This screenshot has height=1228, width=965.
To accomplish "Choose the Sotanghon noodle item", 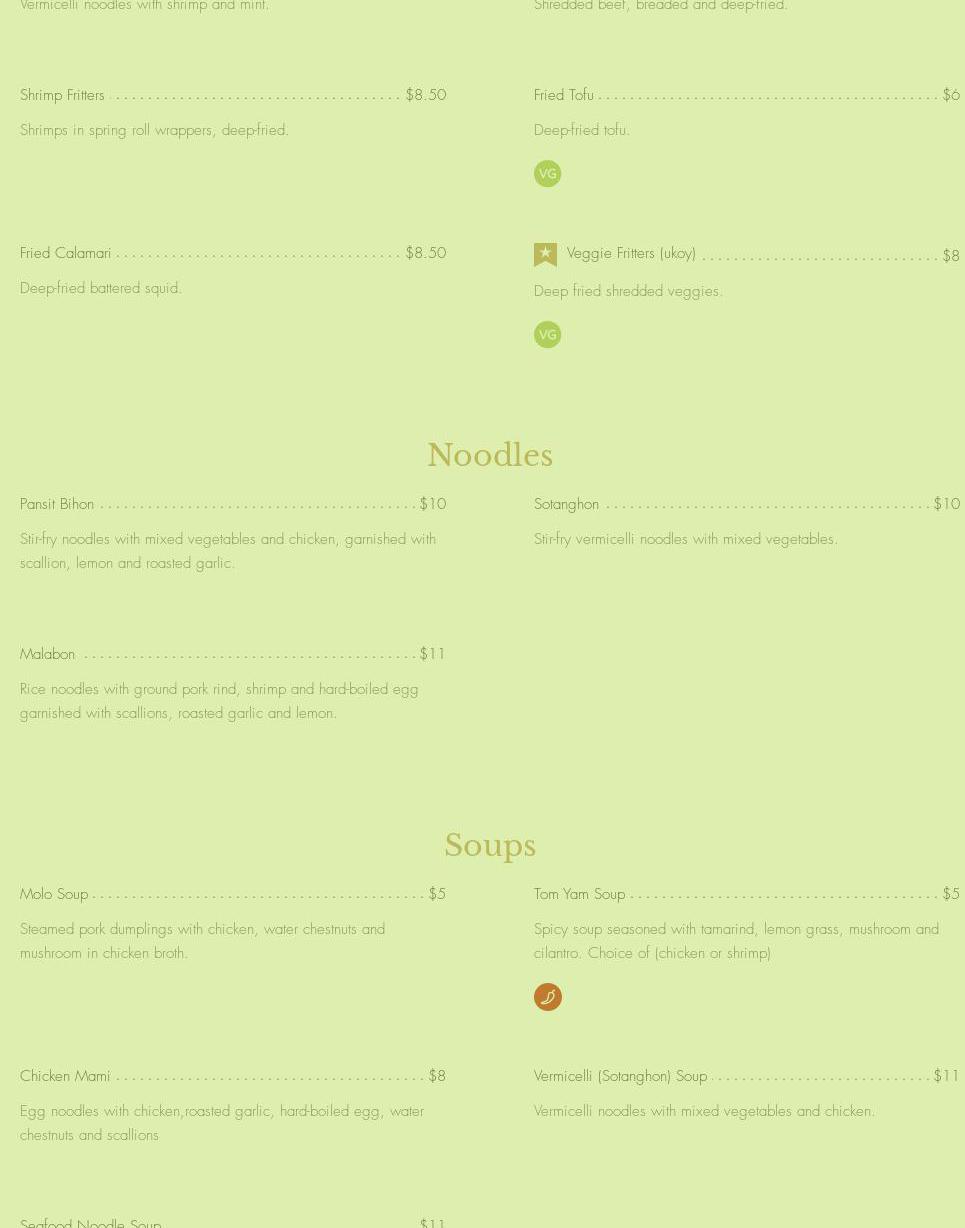I will tap(566, 504).
